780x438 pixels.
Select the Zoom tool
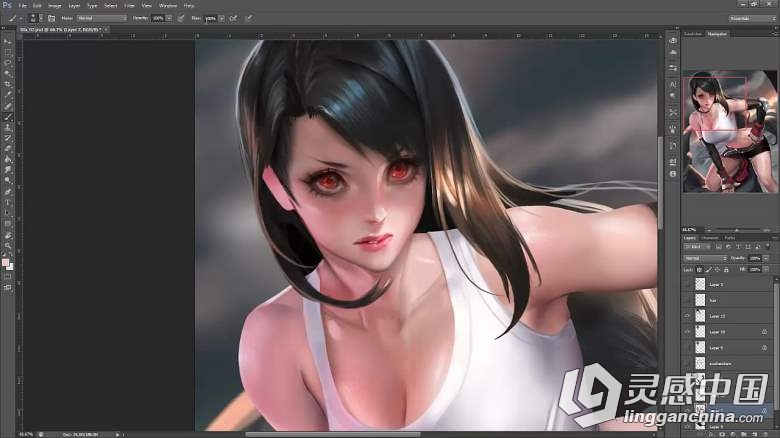click(x=7, y=245)
